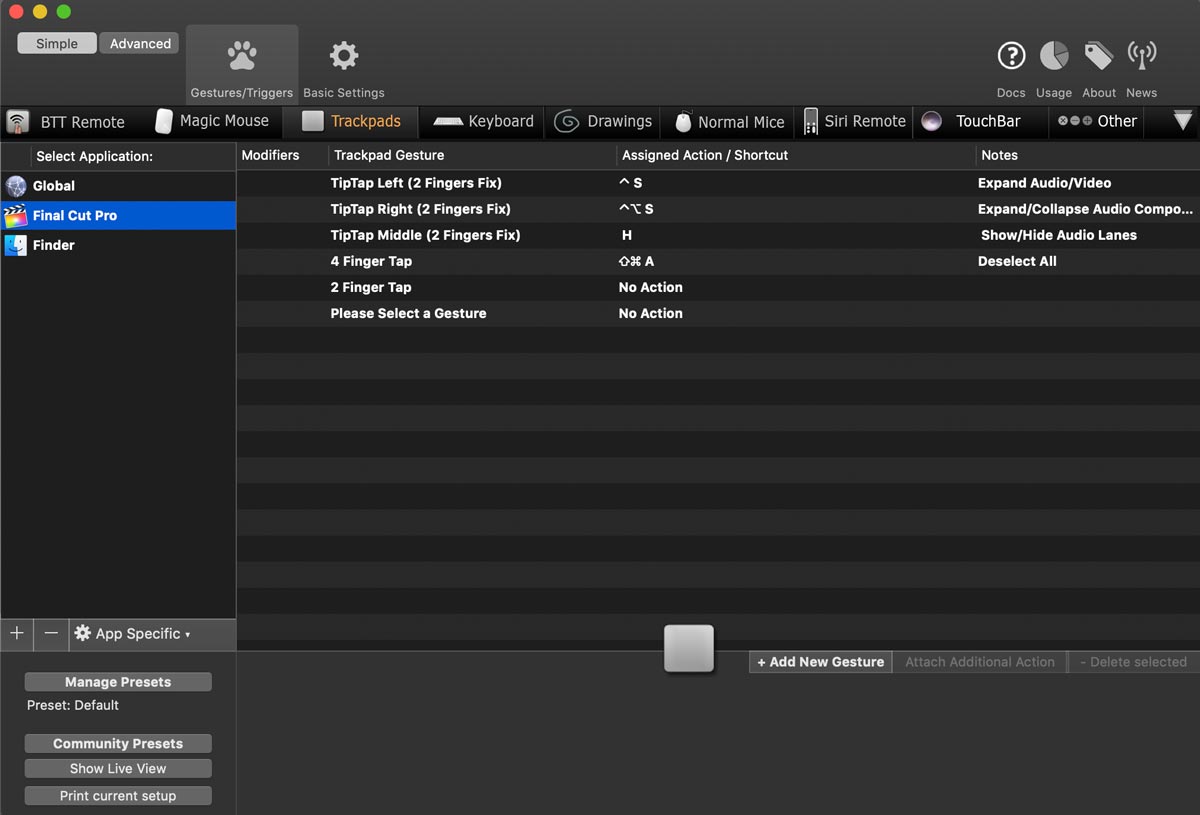Click the ⇧⌘ A shortcut cell
Viewport: 1200px width, 815px height.
[x=636, y=261]
